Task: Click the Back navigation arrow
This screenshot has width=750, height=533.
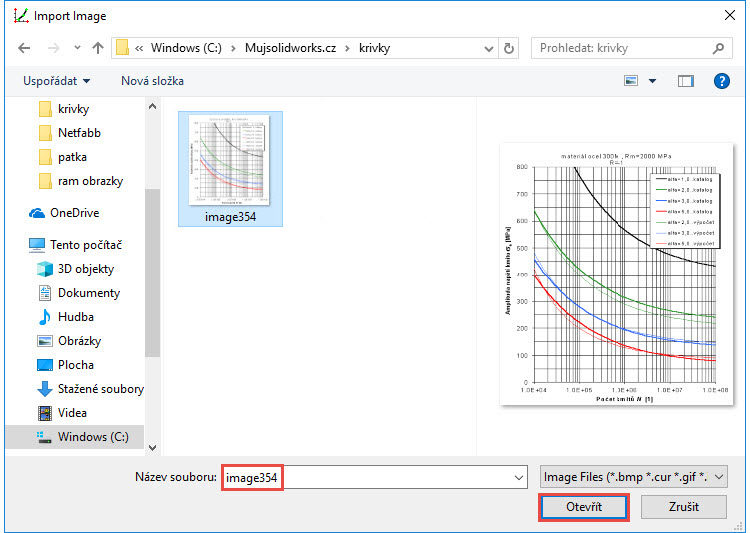Action: (24, 48)
